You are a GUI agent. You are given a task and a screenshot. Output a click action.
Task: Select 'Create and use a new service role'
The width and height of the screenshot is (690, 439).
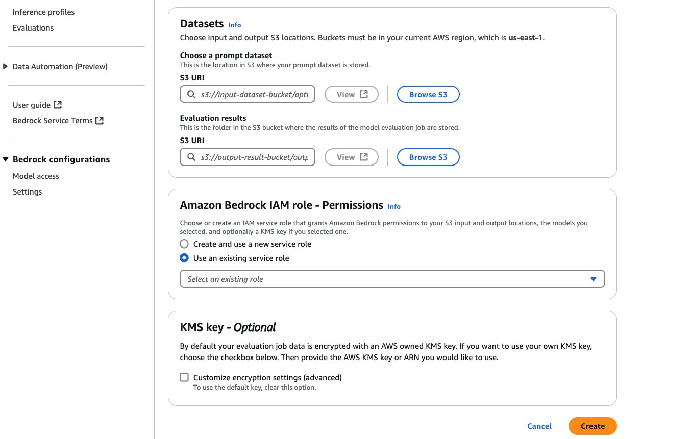[184, 244]
